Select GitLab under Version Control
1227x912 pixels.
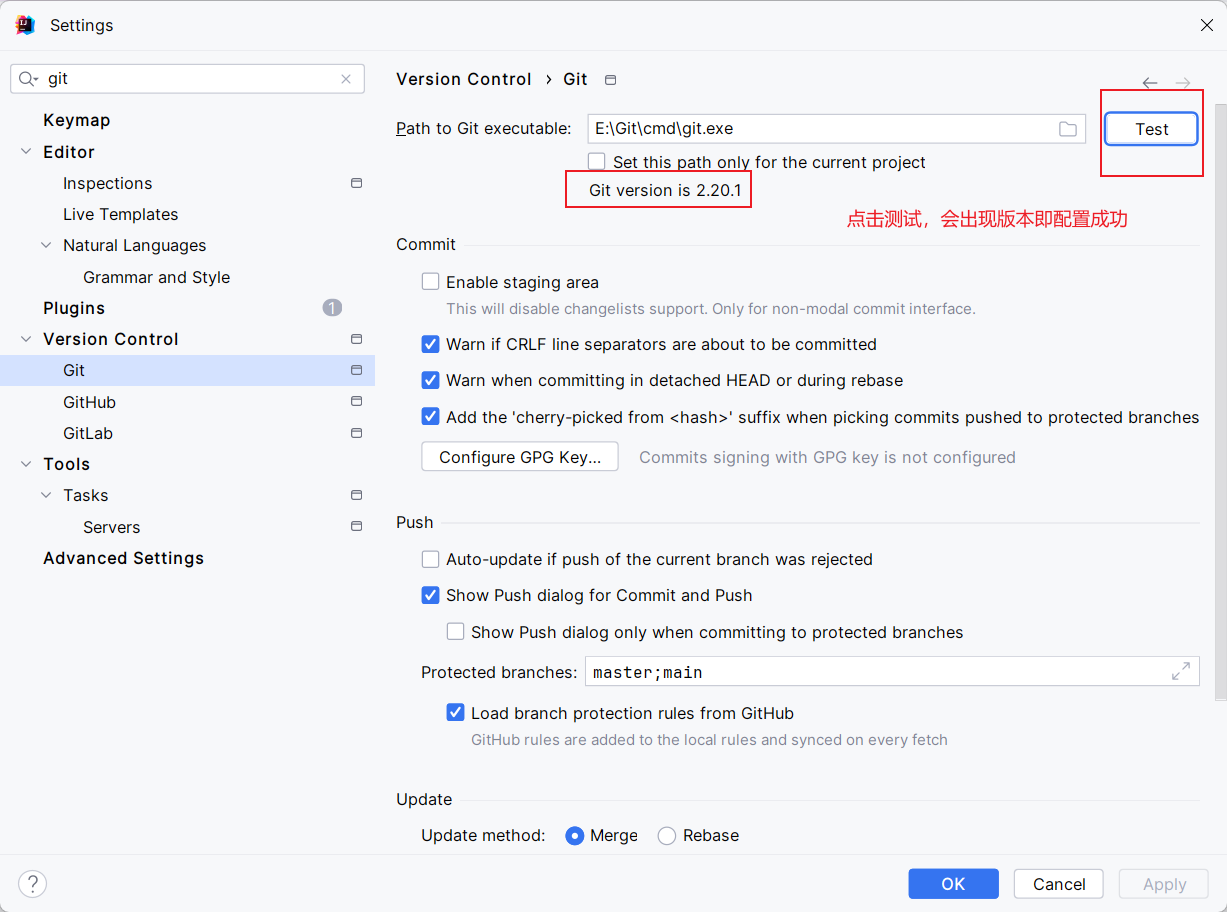[x=88, y=433]
